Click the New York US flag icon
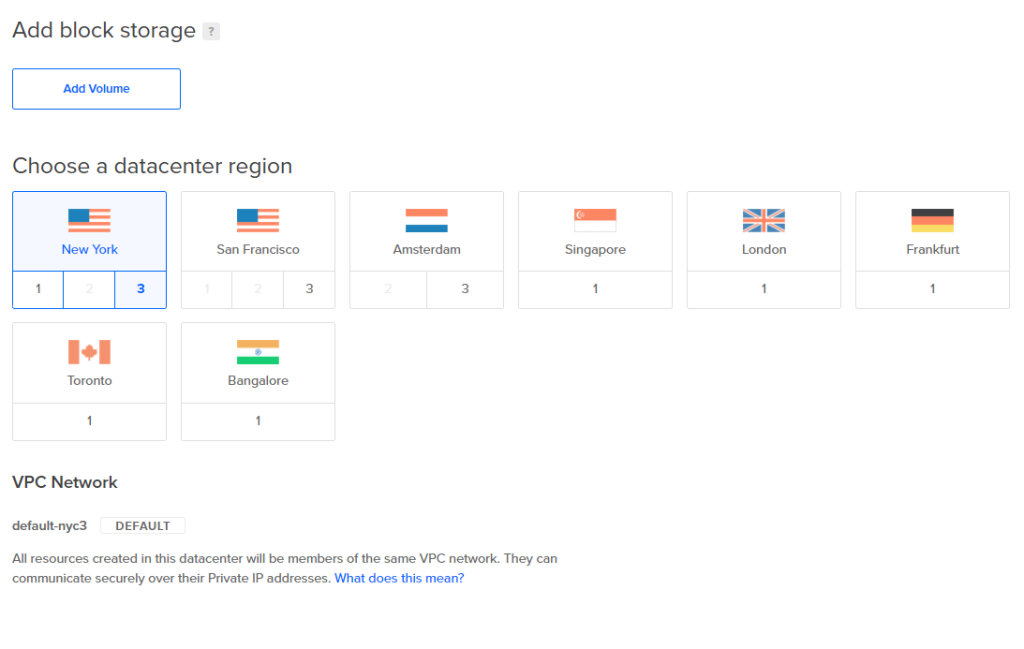1024x649 pixels. pos(89,220)
